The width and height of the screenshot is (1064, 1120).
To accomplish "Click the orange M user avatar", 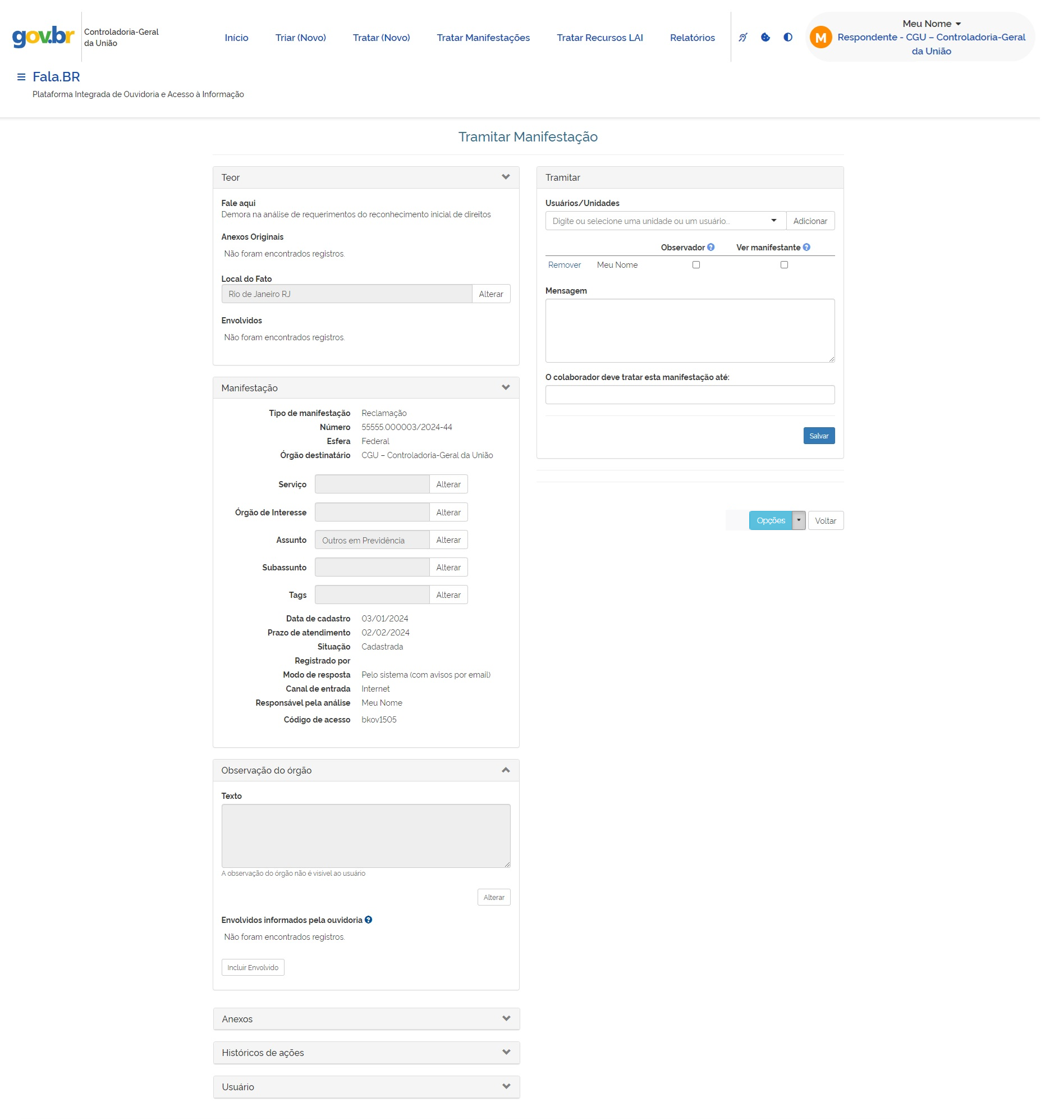I will pyautogui.click(x=820, y=38).
